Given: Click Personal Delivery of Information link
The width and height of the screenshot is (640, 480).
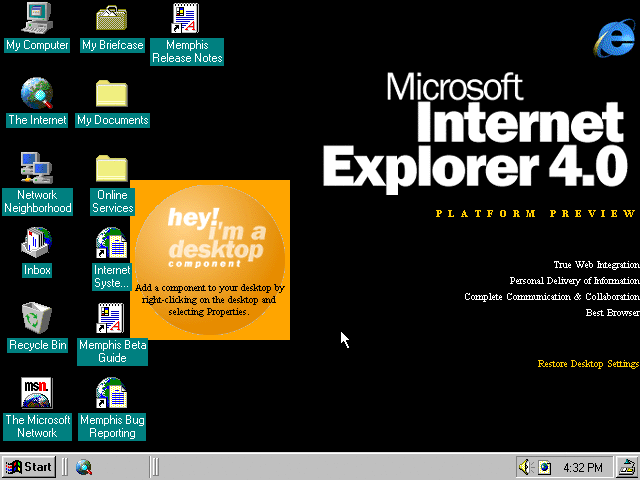Looking at the screenshot, I should tap(574, 281).
